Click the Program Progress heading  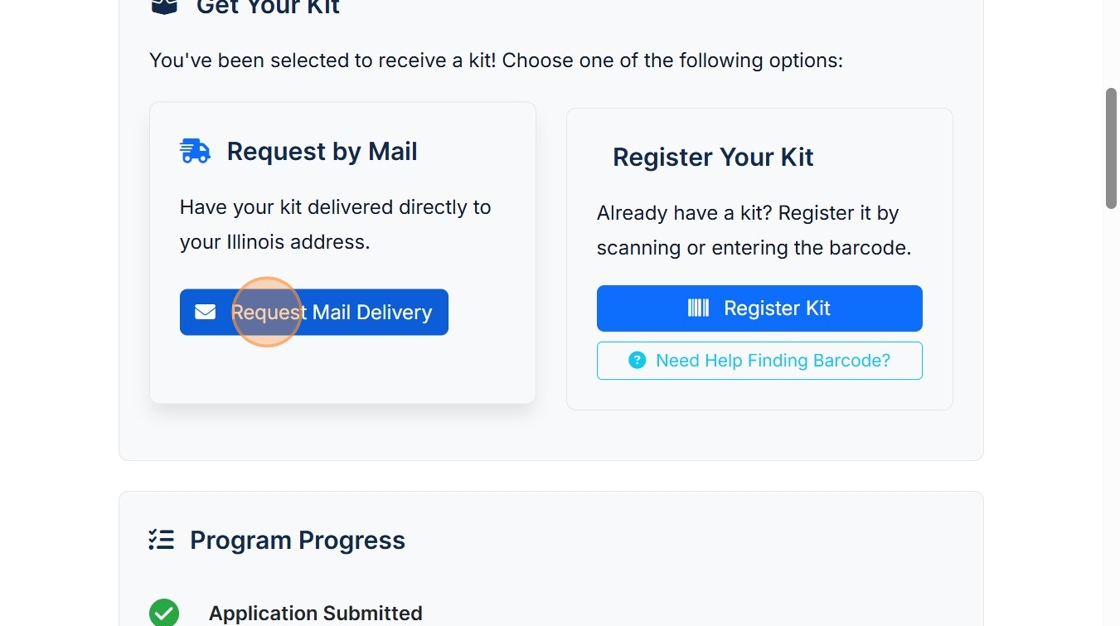[297, 540]
